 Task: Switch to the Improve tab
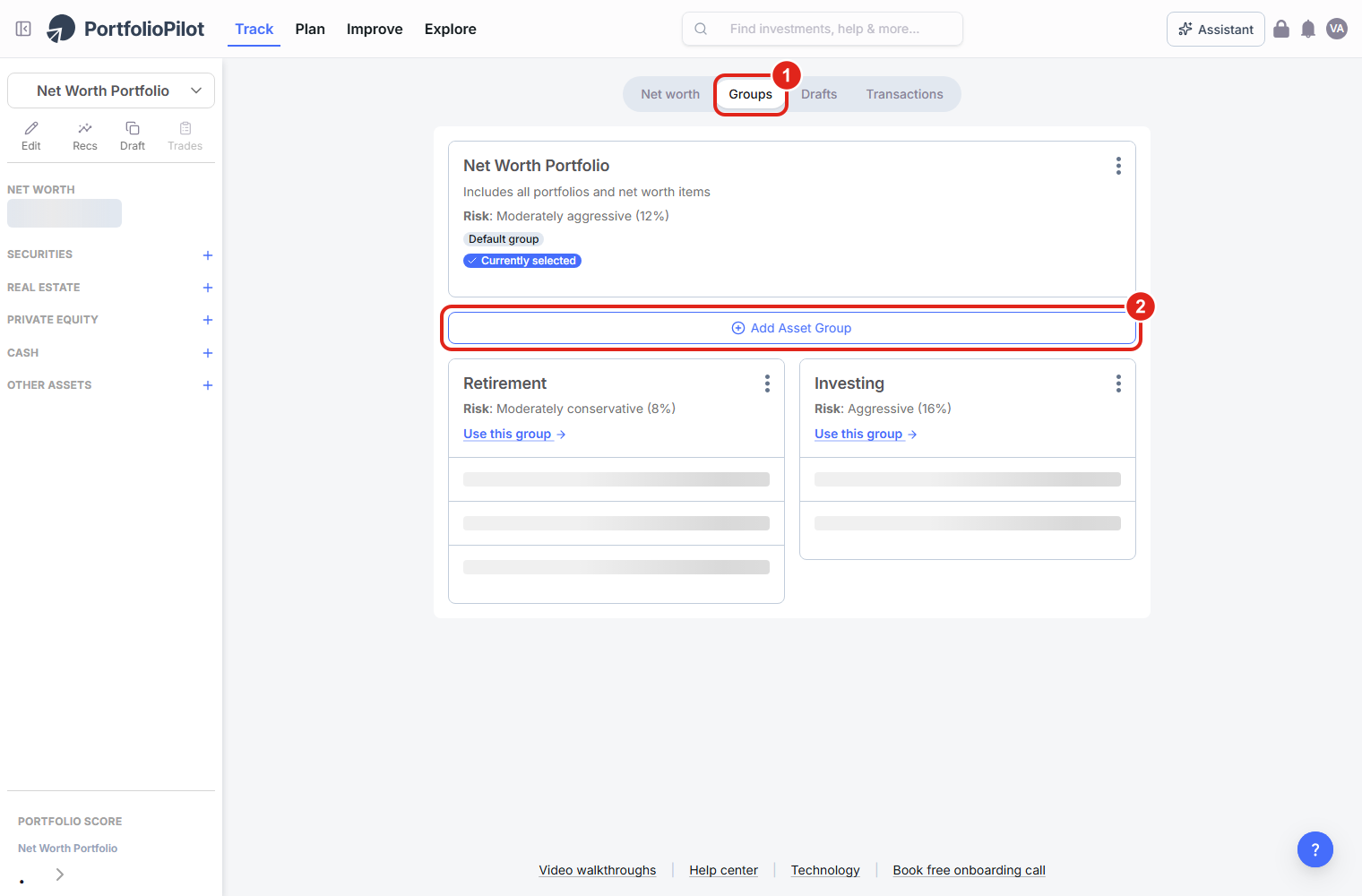tap(375, 29)
